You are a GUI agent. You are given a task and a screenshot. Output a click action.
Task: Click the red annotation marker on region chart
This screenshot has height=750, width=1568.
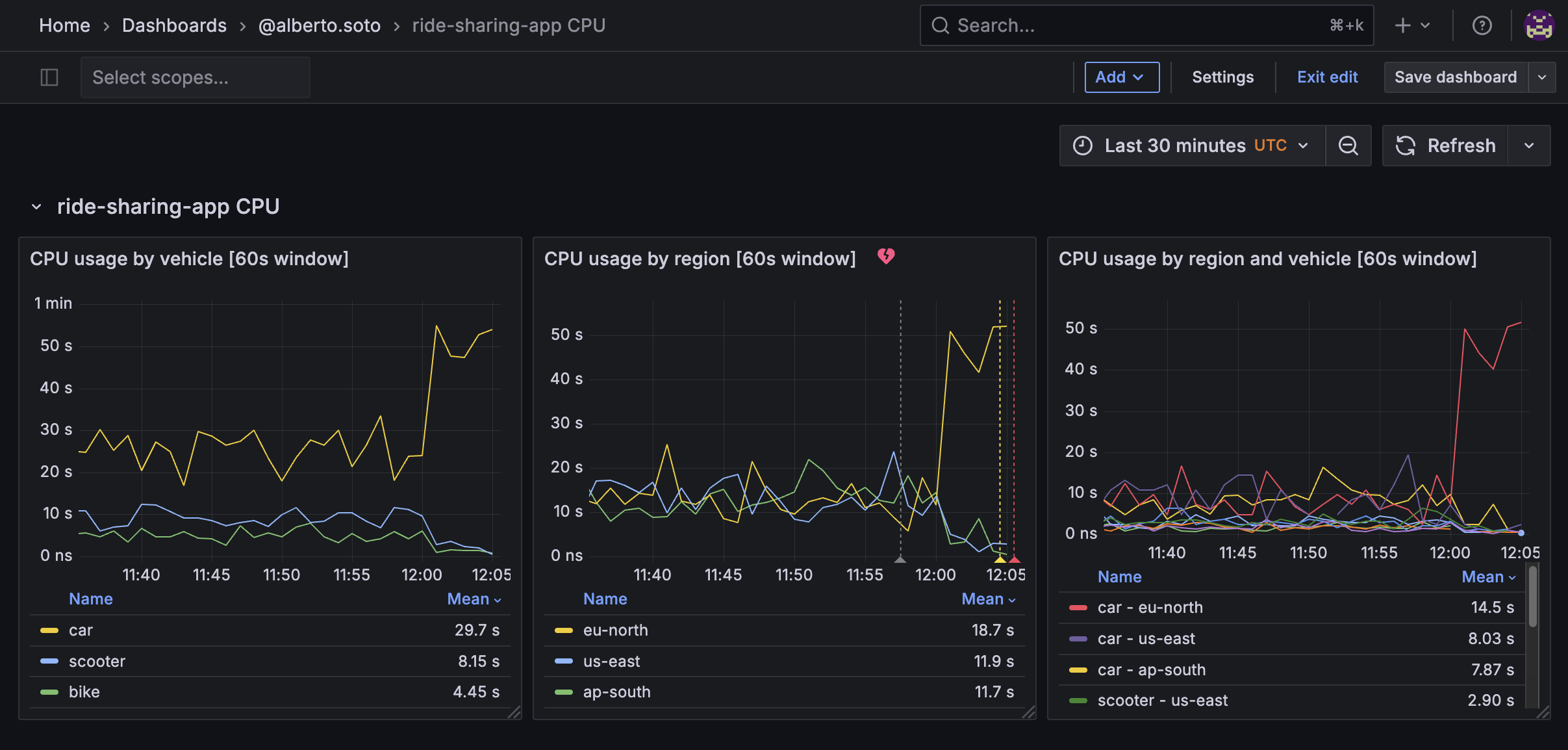click(1015, 559)
